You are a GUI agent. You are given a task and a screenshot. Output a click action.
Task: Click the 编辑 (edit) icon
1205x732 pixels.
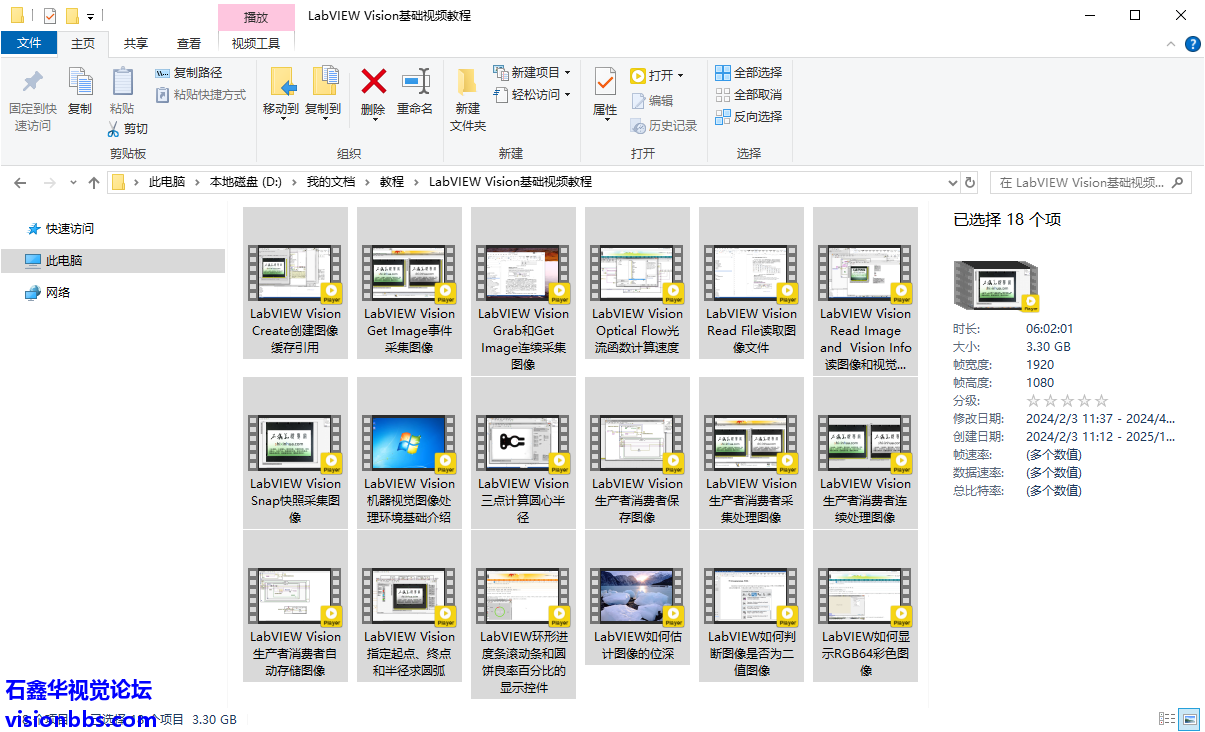[637, 101]
